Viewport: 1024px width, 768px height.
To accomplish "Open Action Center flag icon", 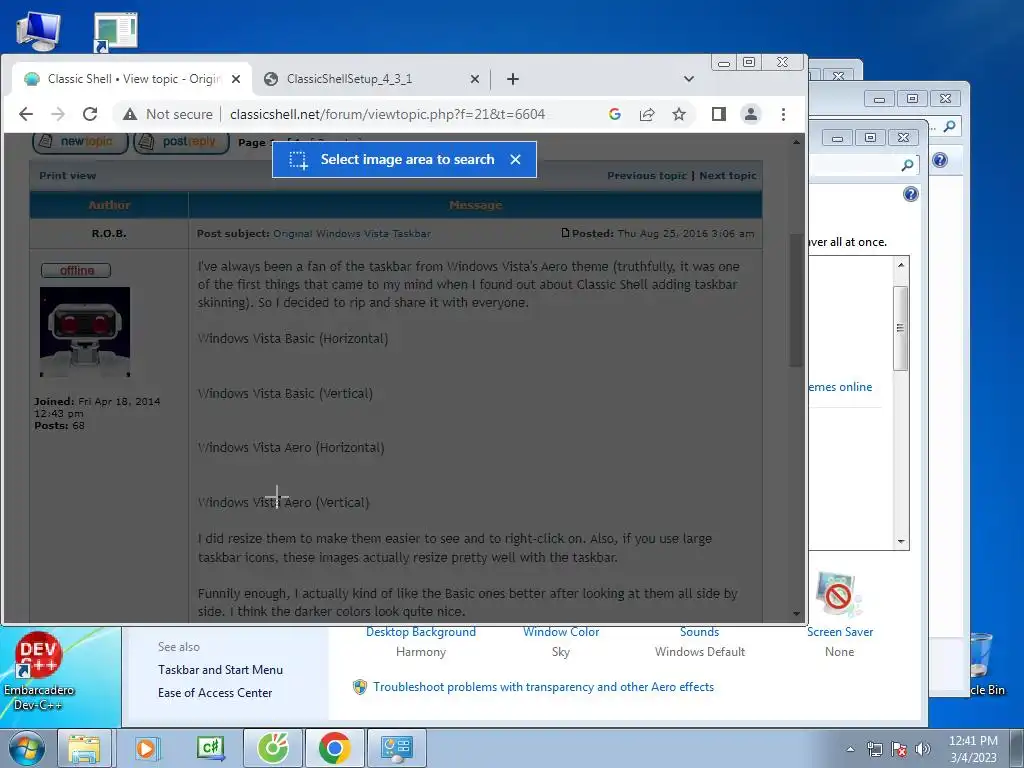I will 899,749.
